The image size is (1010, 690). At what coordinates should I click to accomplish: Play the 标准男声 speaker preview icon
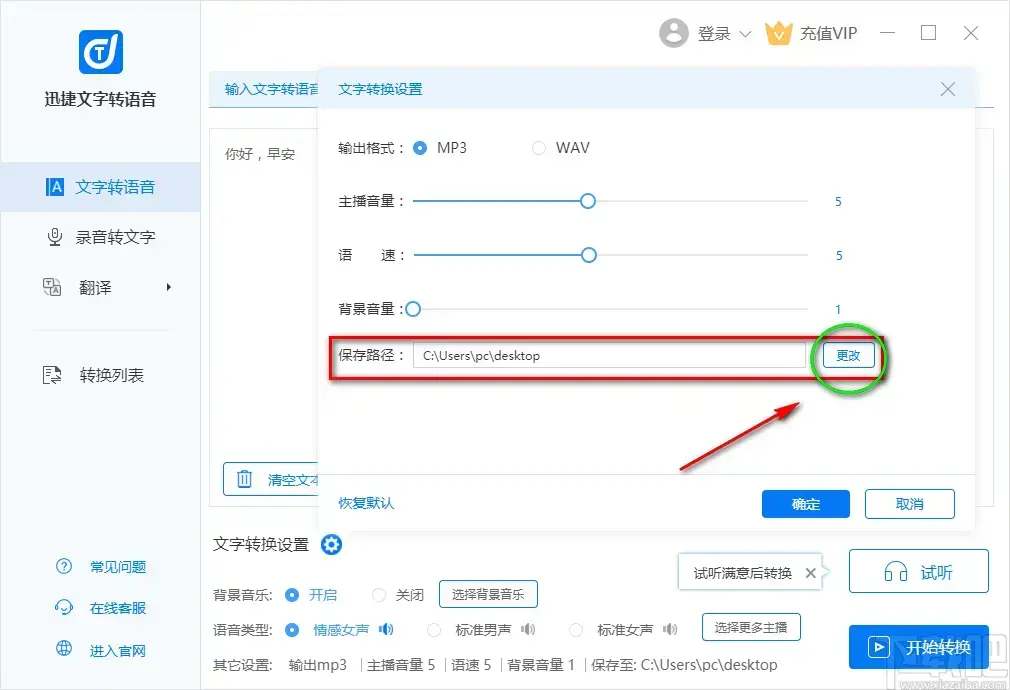[528, 630]
